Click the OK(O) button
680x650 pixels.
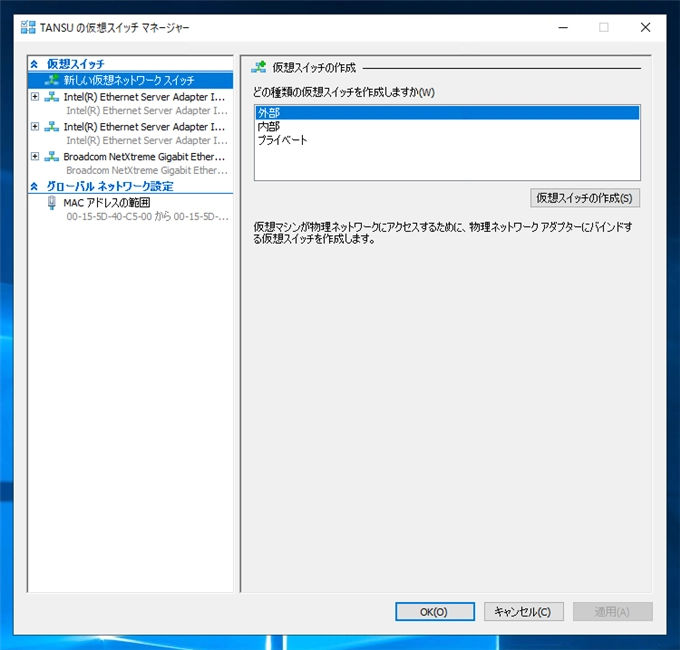click(435, 611)
